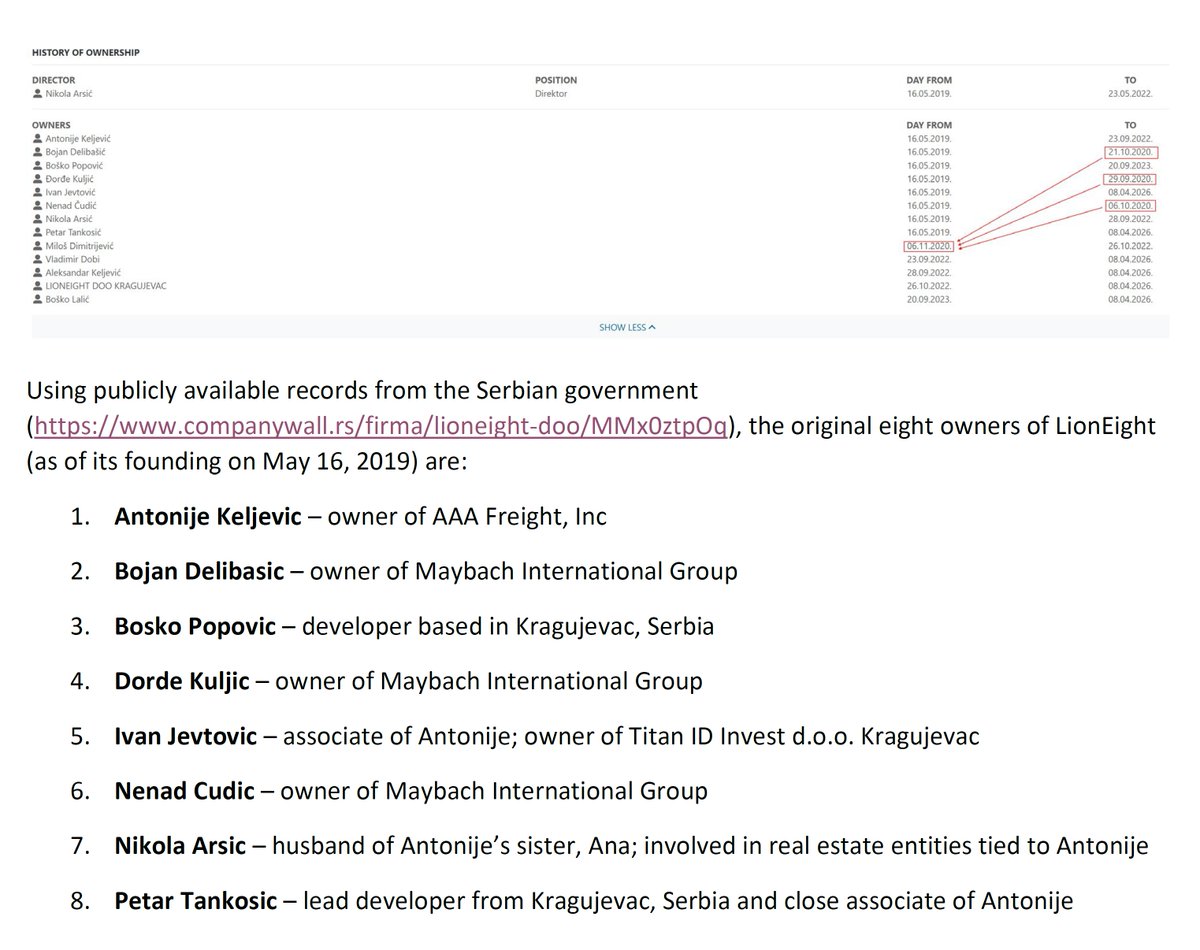Click the person icon next to Vladimir Dobi
The image size is (1200, 950).
[x=38, y=259]
